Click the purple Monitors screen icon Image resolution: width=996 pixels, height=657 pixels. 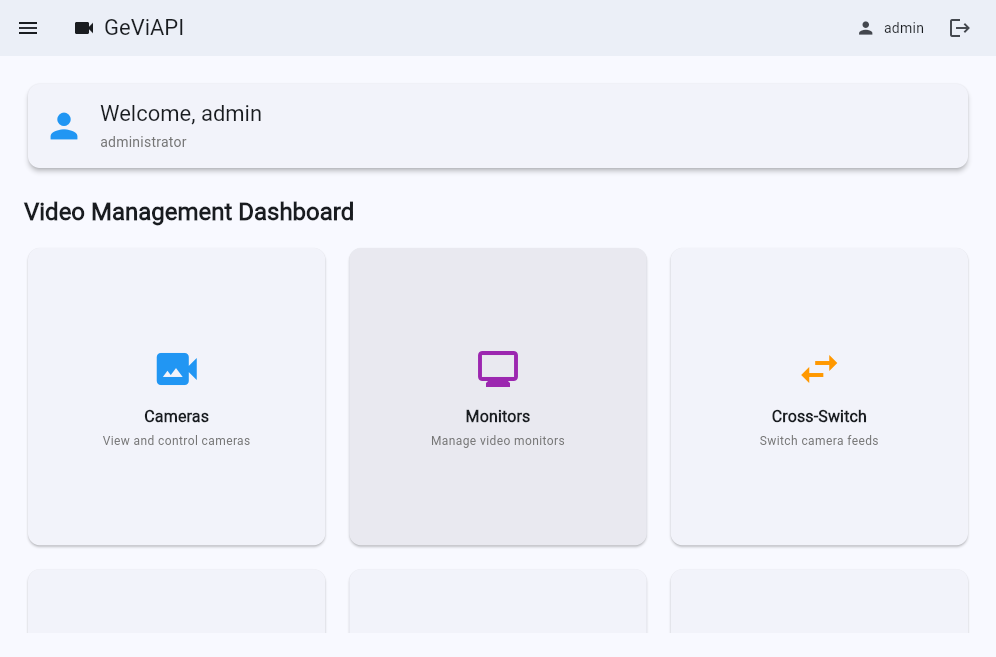tap(498, 369)
